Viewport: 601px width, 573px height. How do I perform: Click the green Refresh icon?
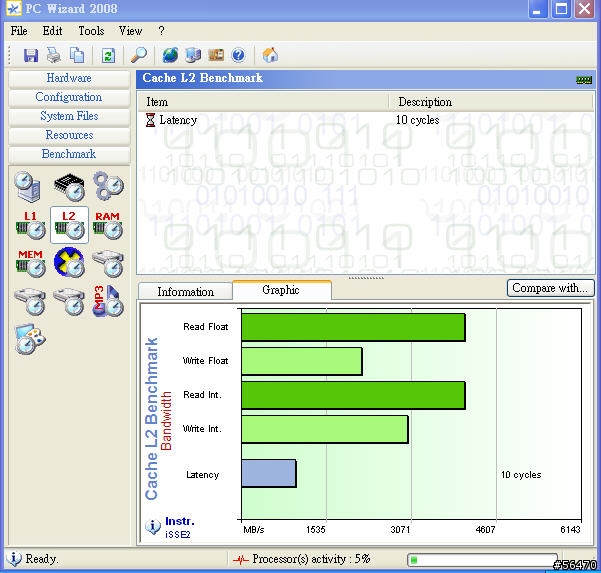108,56
